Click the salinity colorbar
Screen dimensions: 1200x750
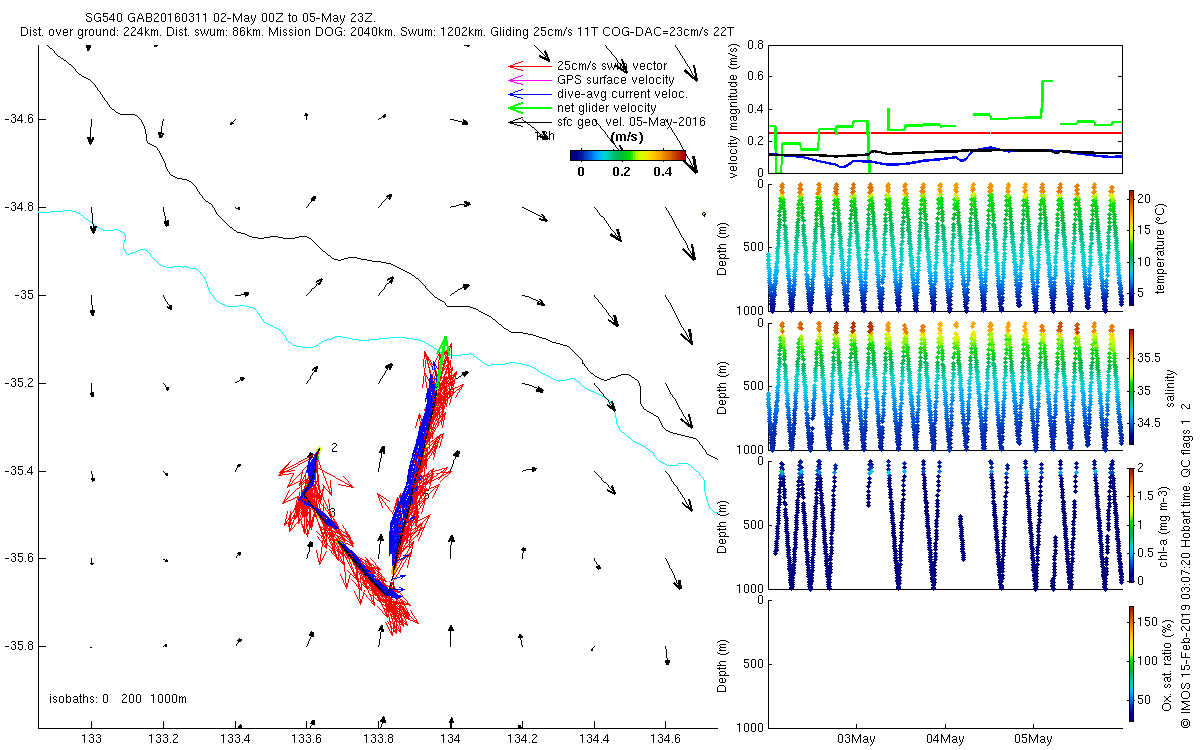tap(1131, 388)
